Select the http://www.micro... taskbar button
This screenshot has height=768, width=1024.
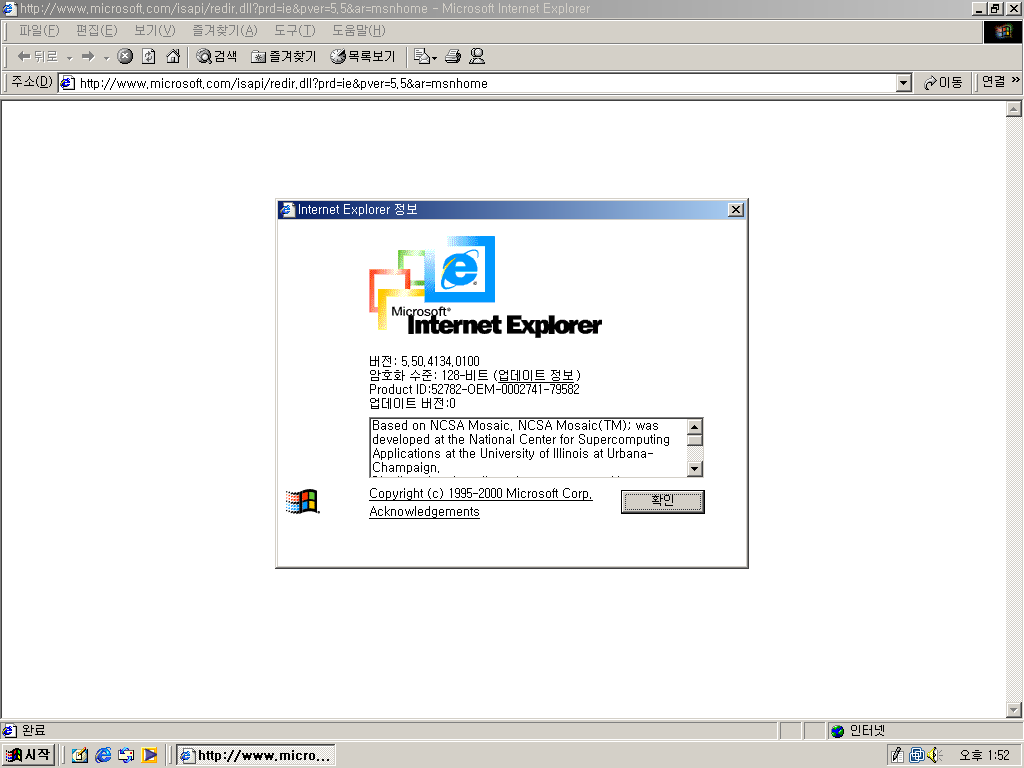tap(256, 756)
